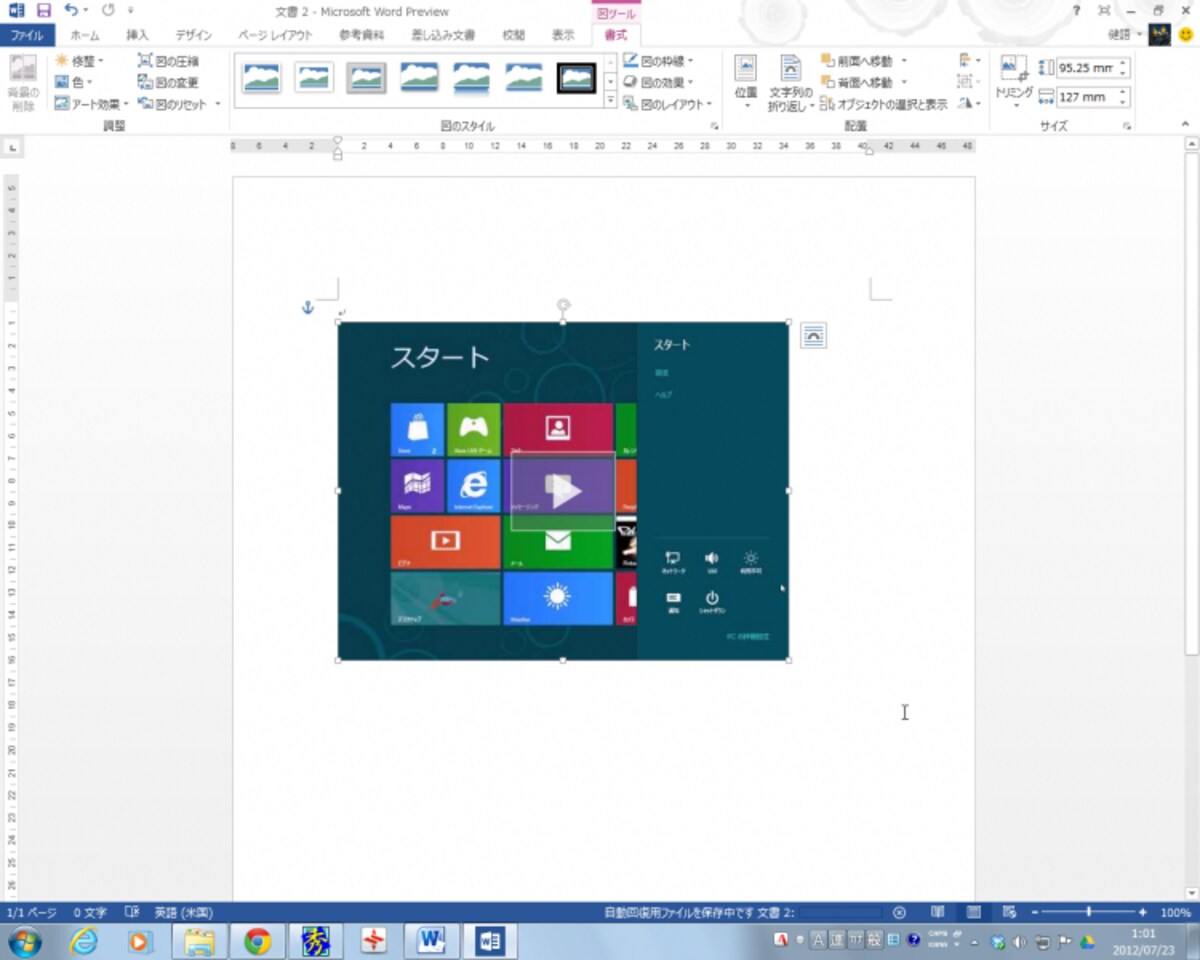Click the 背景の削除 (Remove Background) icon
Viewport: 1200px width, 960px height.
pos(22,83)
